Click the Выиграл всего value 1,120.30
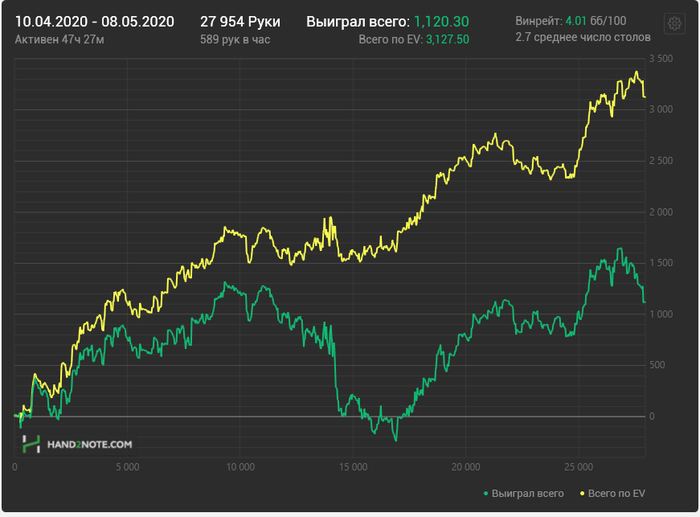This screenshot has height=517, width=700. (442, 22)
